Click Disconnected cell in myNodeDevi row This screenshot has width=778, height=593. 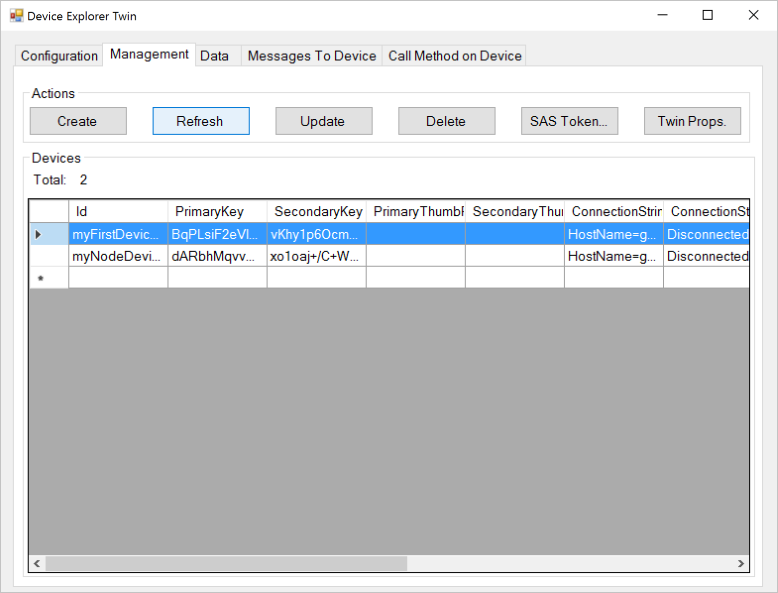[707, 256]
